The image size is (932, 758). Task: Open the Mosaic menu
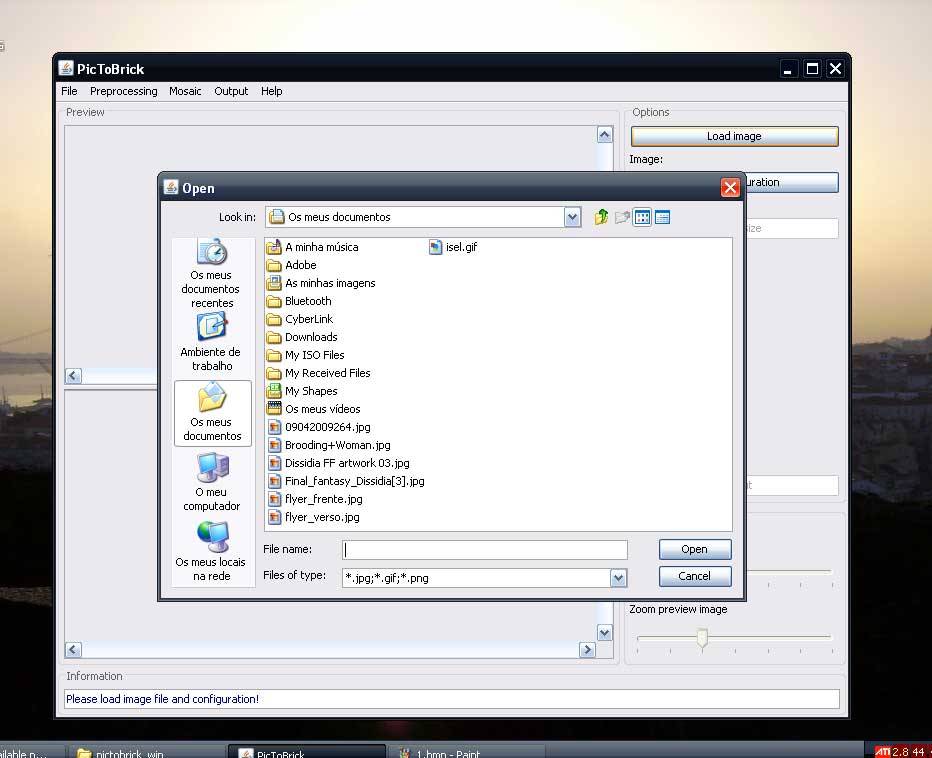[x=185, y=91]
